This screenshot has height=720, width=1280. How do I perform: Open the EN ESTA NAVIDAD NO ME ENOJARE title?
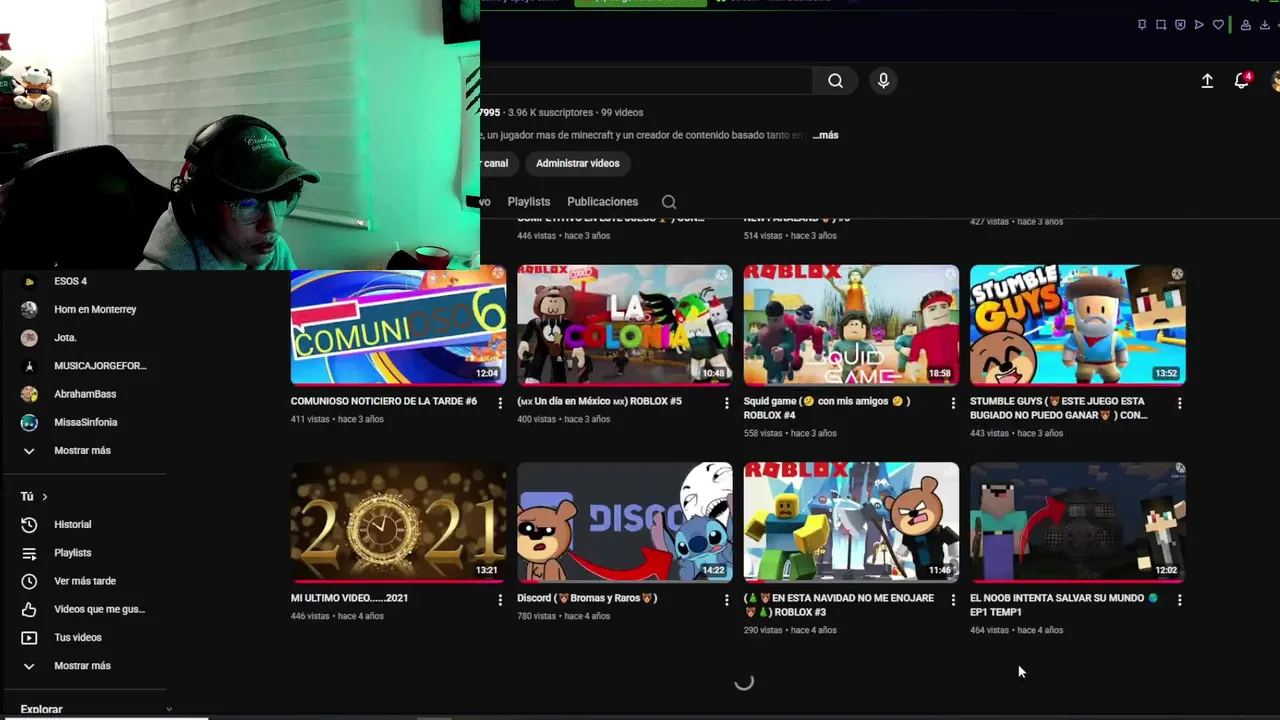tap(839, 605)
